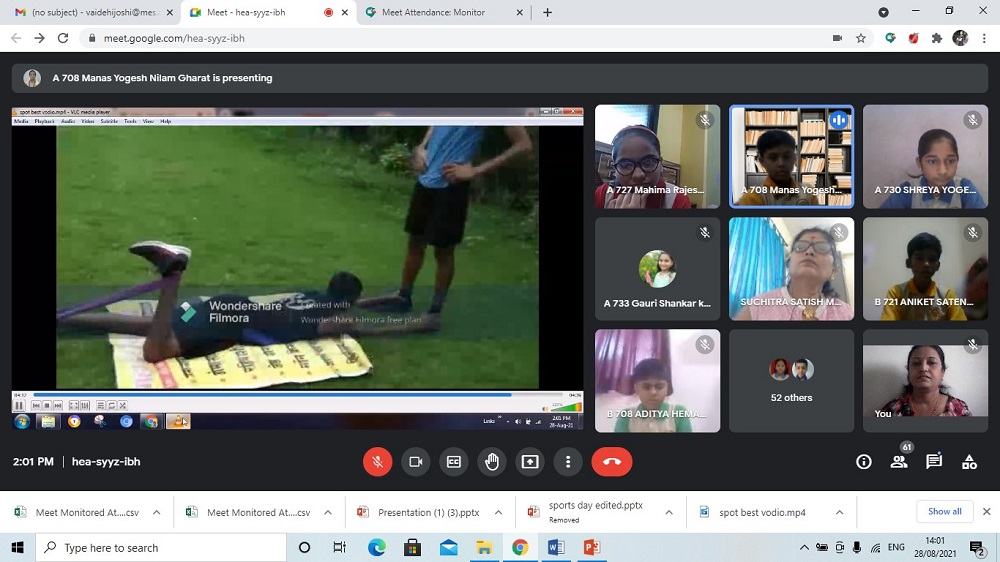
Task: Turn on closed captions
Action: (x=453, y=462)
